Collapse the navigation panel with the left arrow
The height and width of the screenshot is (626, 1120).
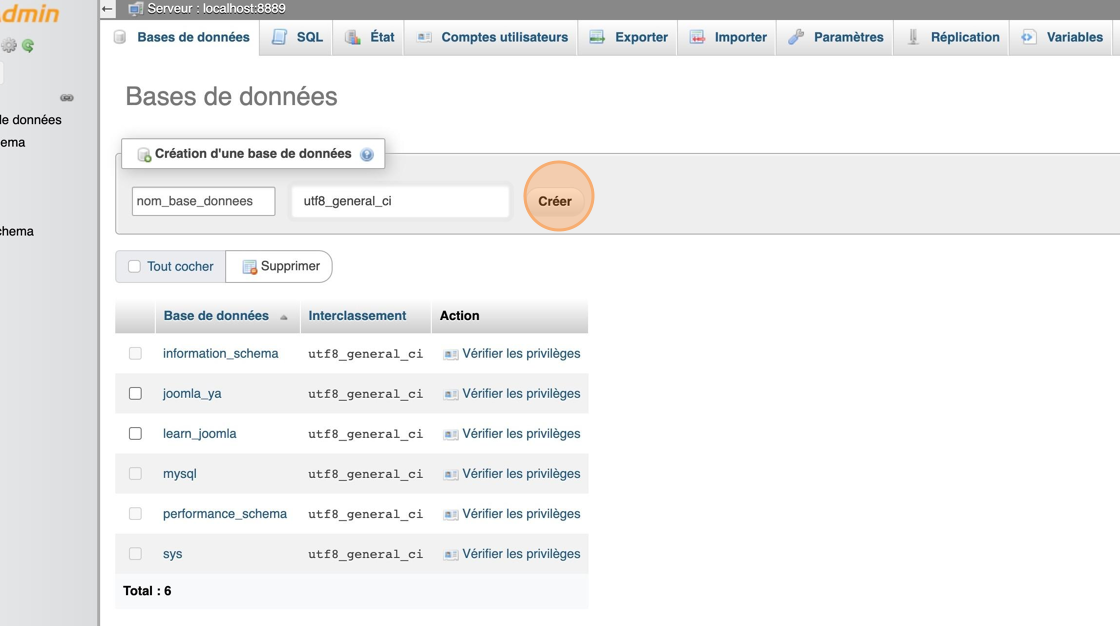[x=106, y=7]
